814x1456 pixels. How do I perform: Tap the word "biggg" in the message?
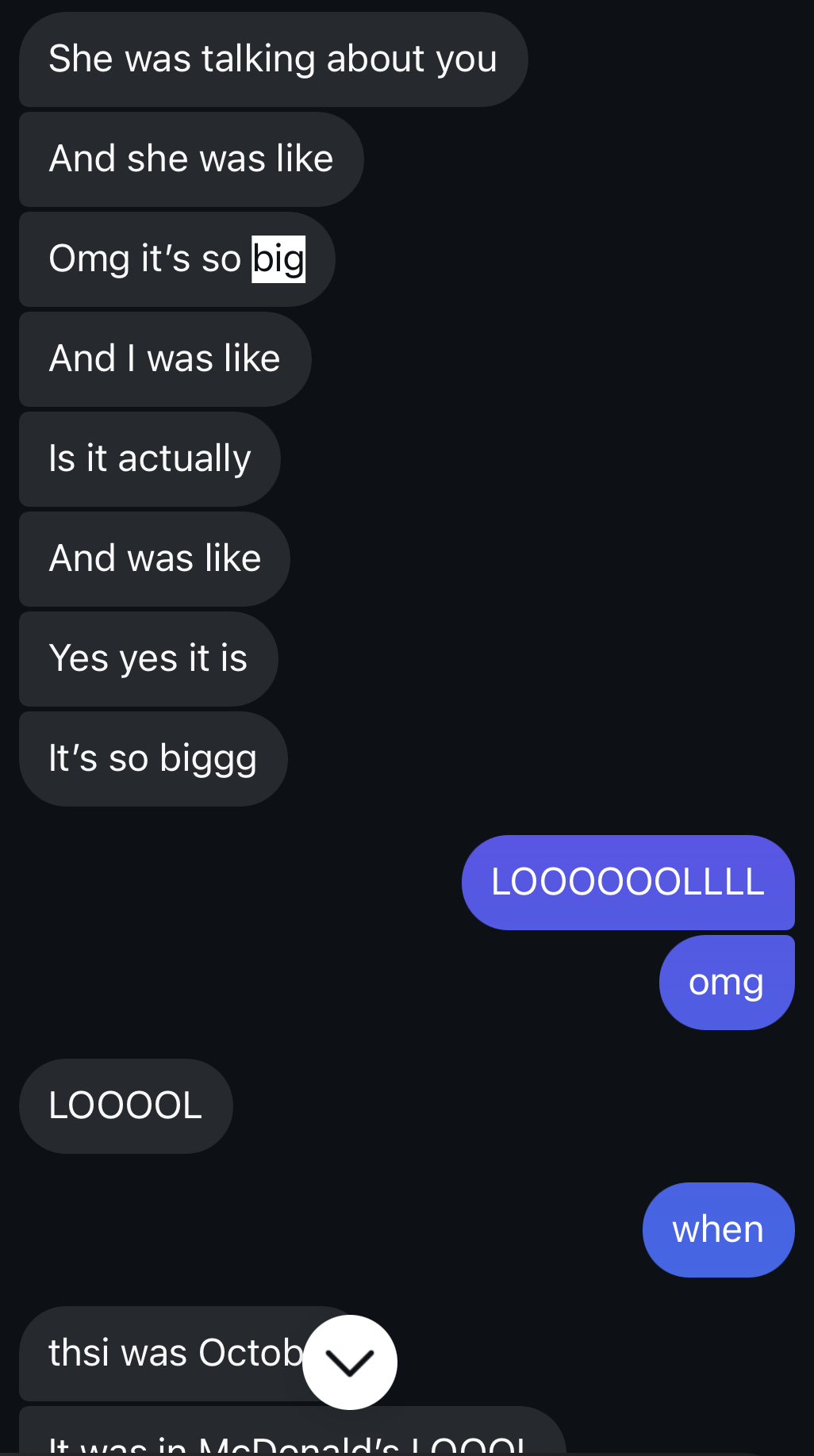click(x=209, y=760)
